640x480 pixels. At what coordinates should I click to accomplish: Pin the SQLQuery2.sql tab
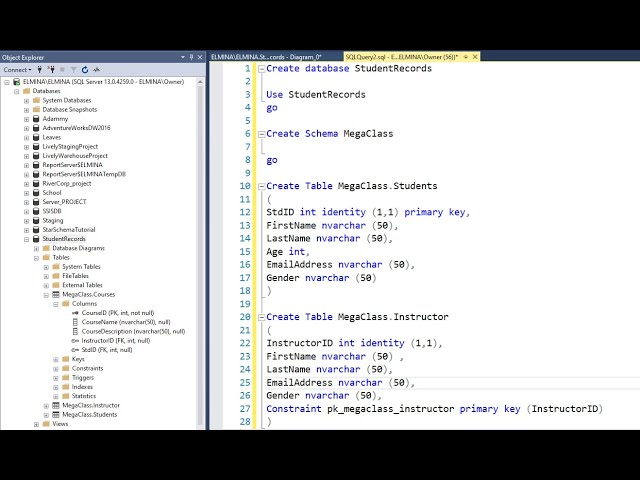(466, 57)
